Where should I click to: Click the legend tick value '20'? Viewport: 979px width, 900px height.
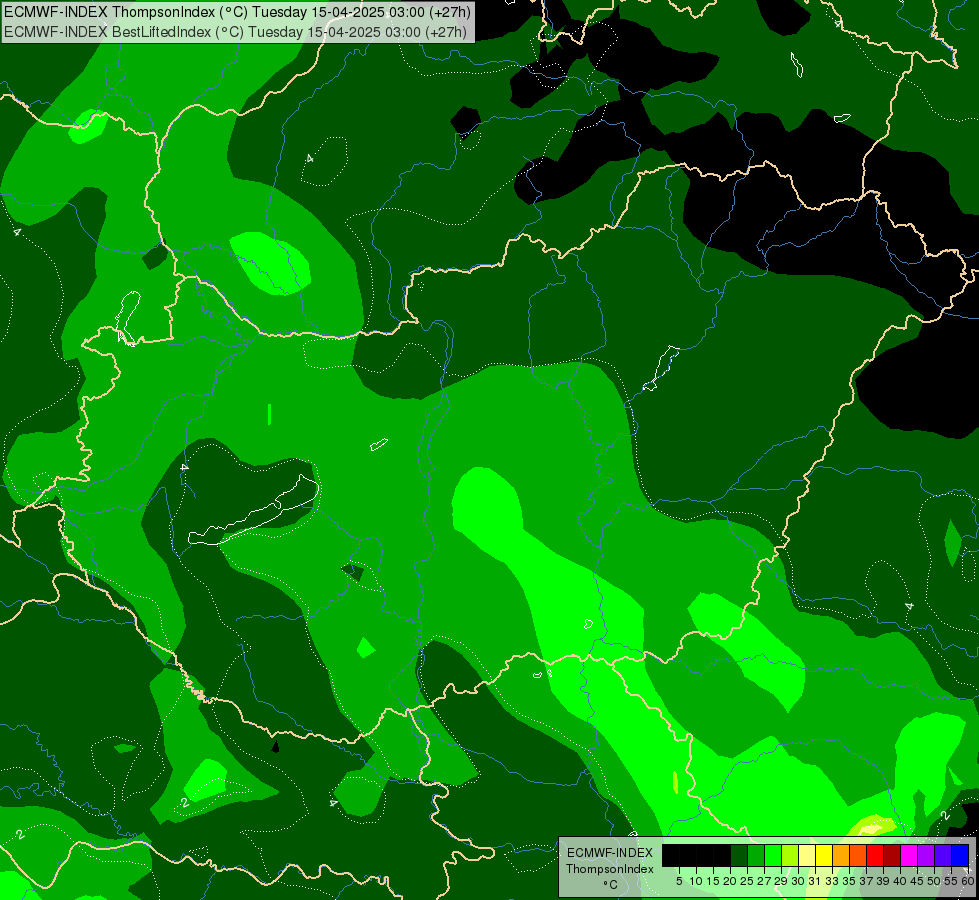coord(730,881)
